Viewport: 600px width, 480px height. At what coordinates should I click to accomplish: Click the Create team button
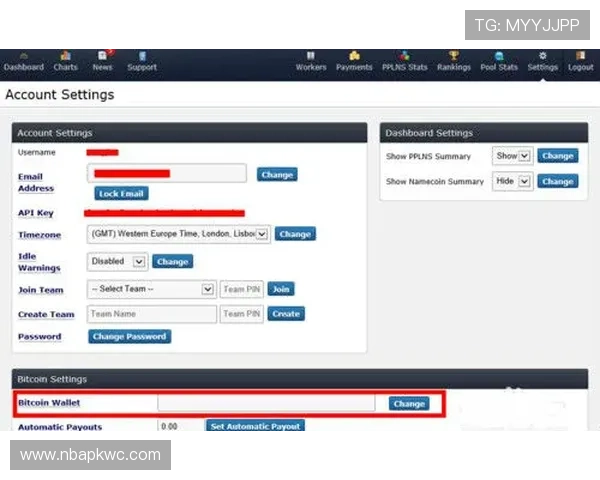286,313
